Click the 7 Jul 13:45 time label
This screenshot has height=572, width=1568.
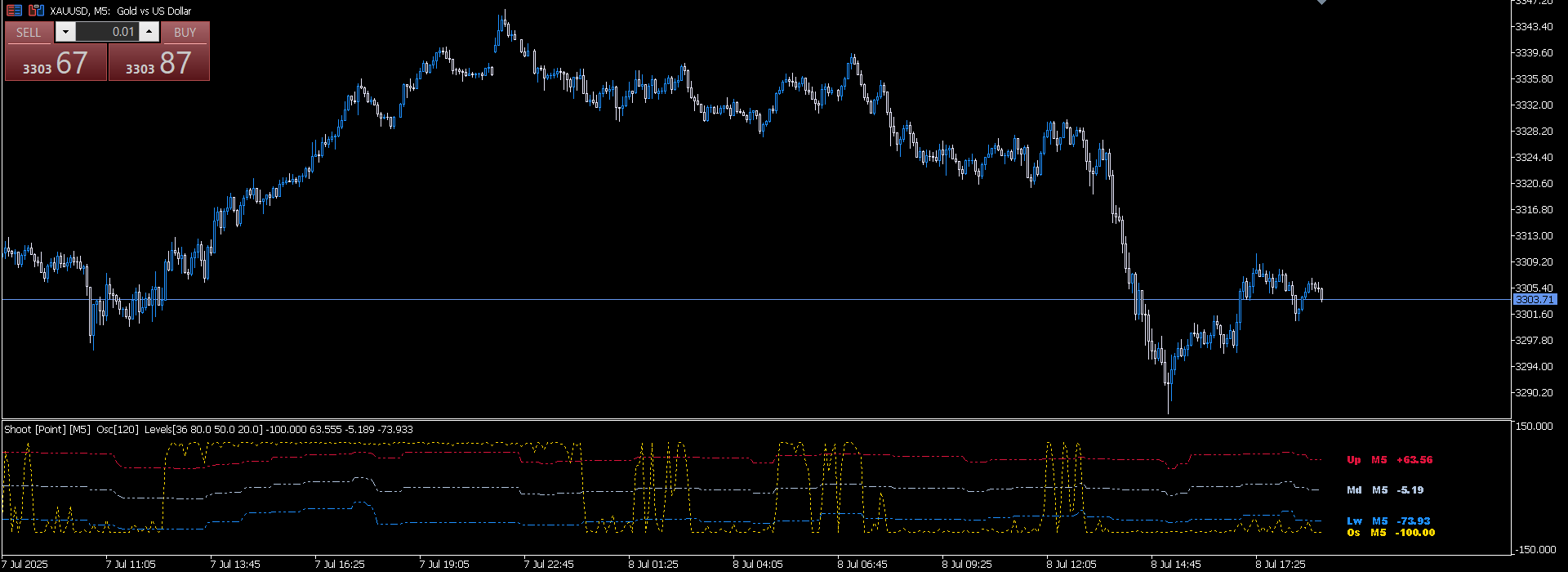click(x=235, y=564)
